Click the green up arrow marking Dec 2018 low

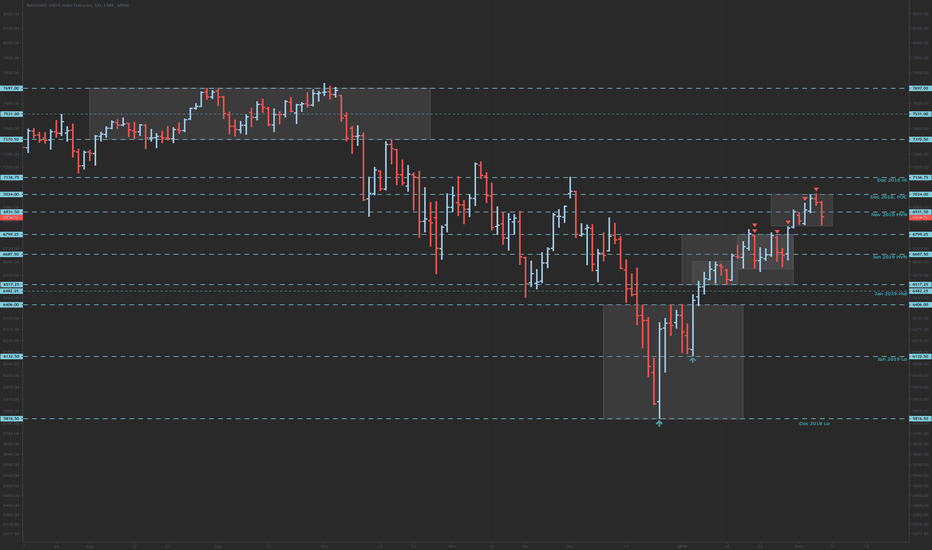(x=659, y=423)
